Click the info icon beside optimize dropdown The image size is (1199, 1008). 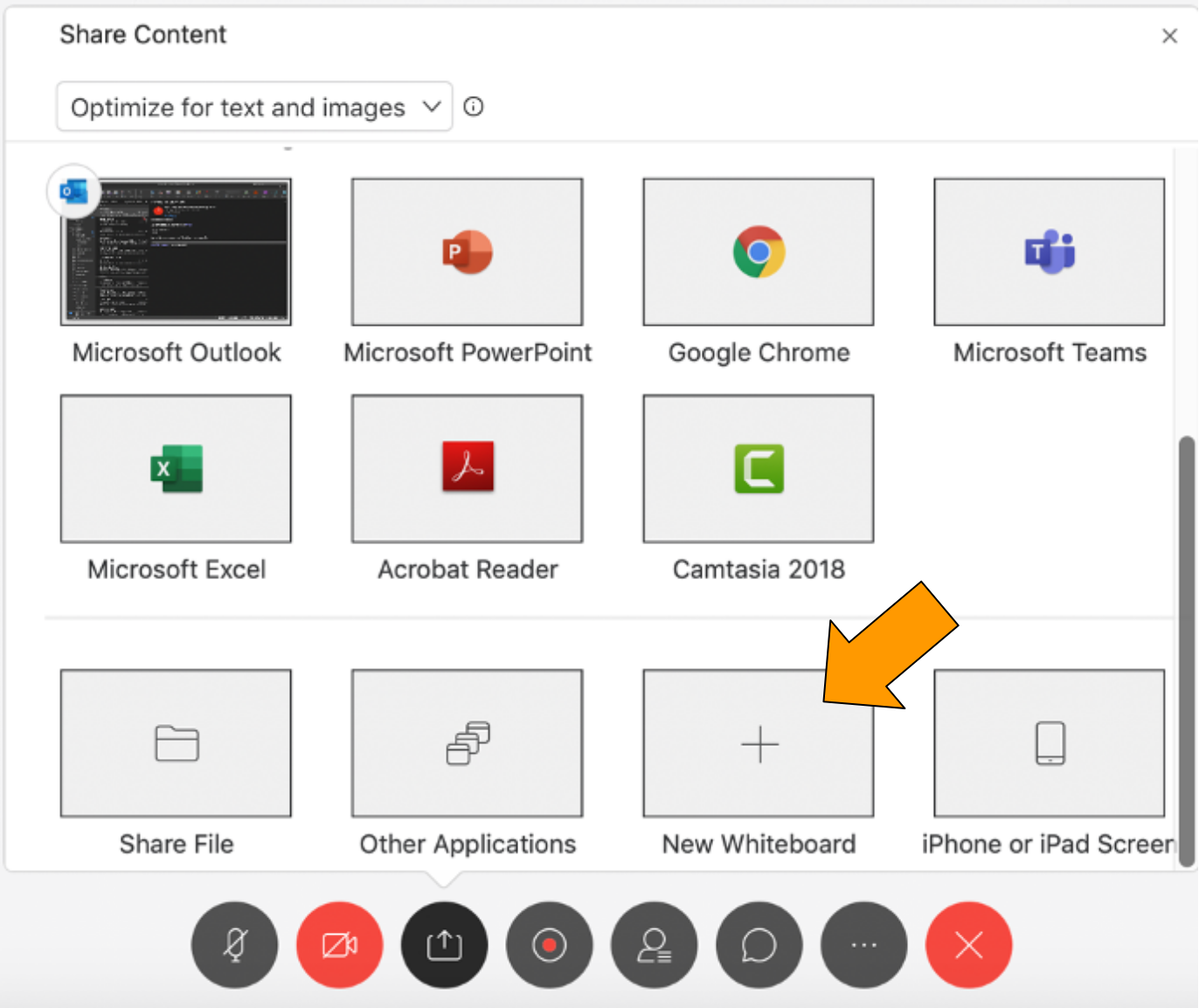(474, 107)
